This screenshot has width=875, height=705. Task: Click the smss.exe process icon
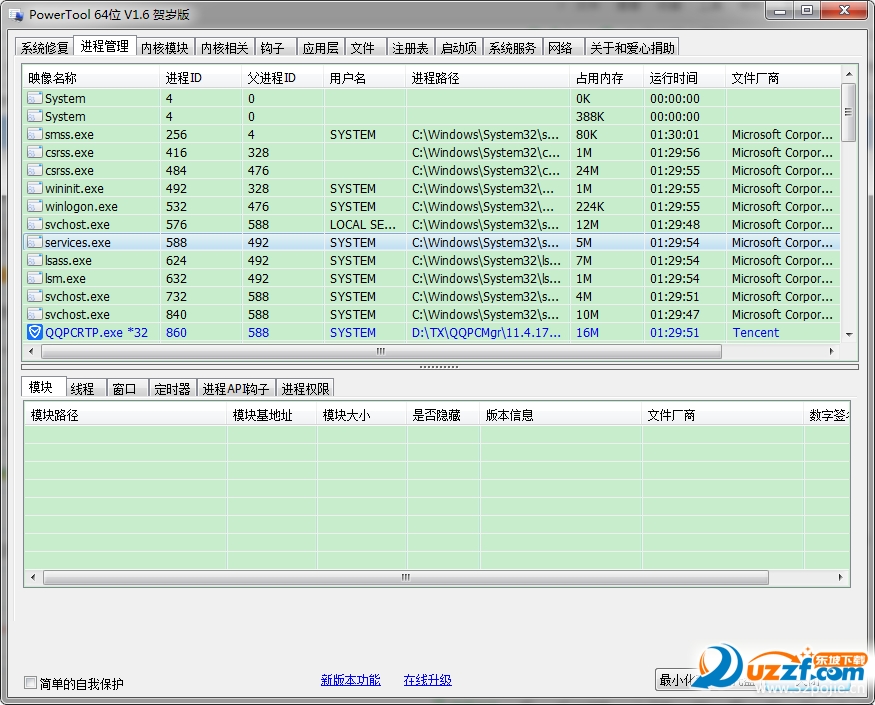35,135
